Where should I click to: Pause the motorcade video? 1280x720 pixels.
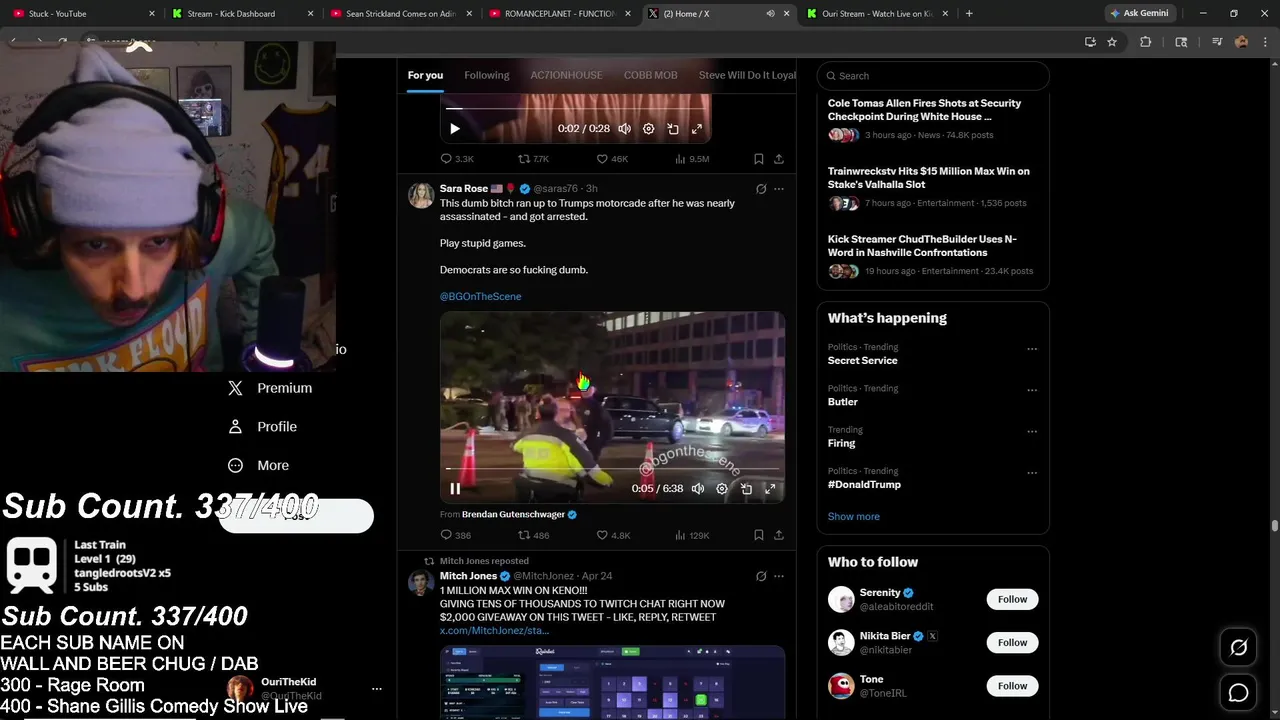point(455,489)
